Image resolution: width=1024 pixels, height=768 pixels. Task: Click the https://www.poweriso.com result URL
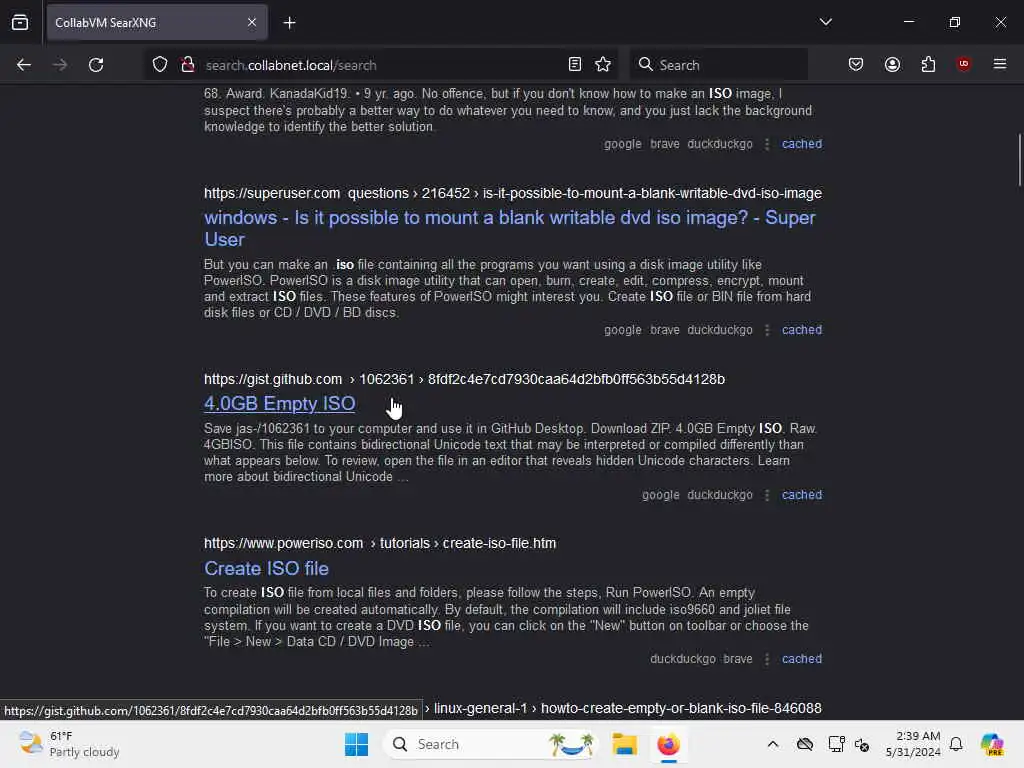380,543
